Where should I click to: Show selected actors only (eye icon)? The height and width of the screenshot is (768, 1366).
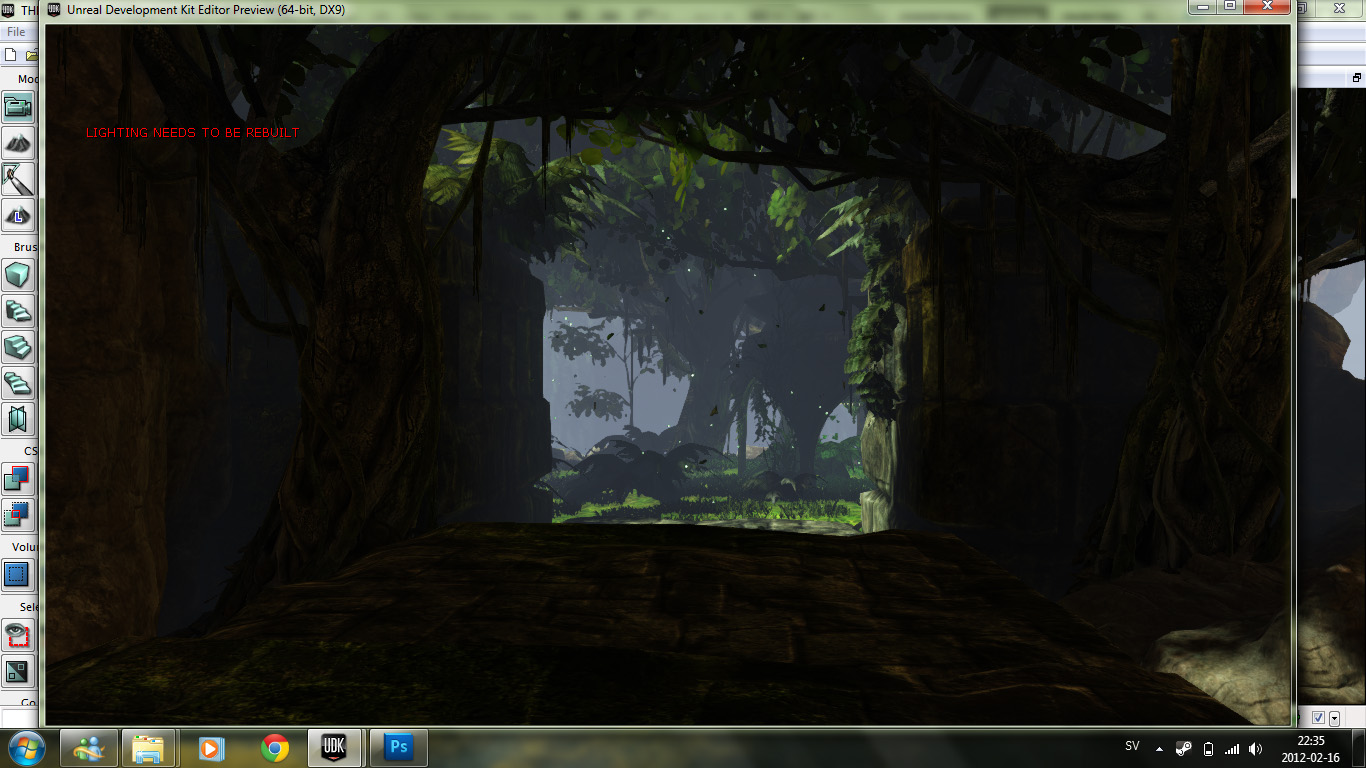click(x=19, y=634)
